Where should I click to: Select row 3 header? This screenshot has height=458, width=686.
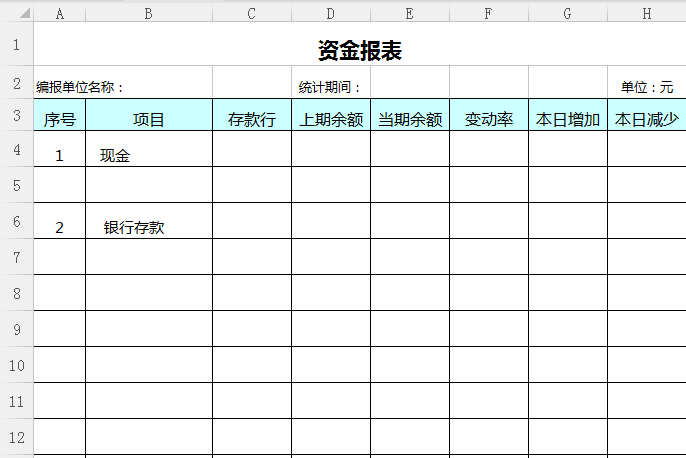tap(16, 116)
